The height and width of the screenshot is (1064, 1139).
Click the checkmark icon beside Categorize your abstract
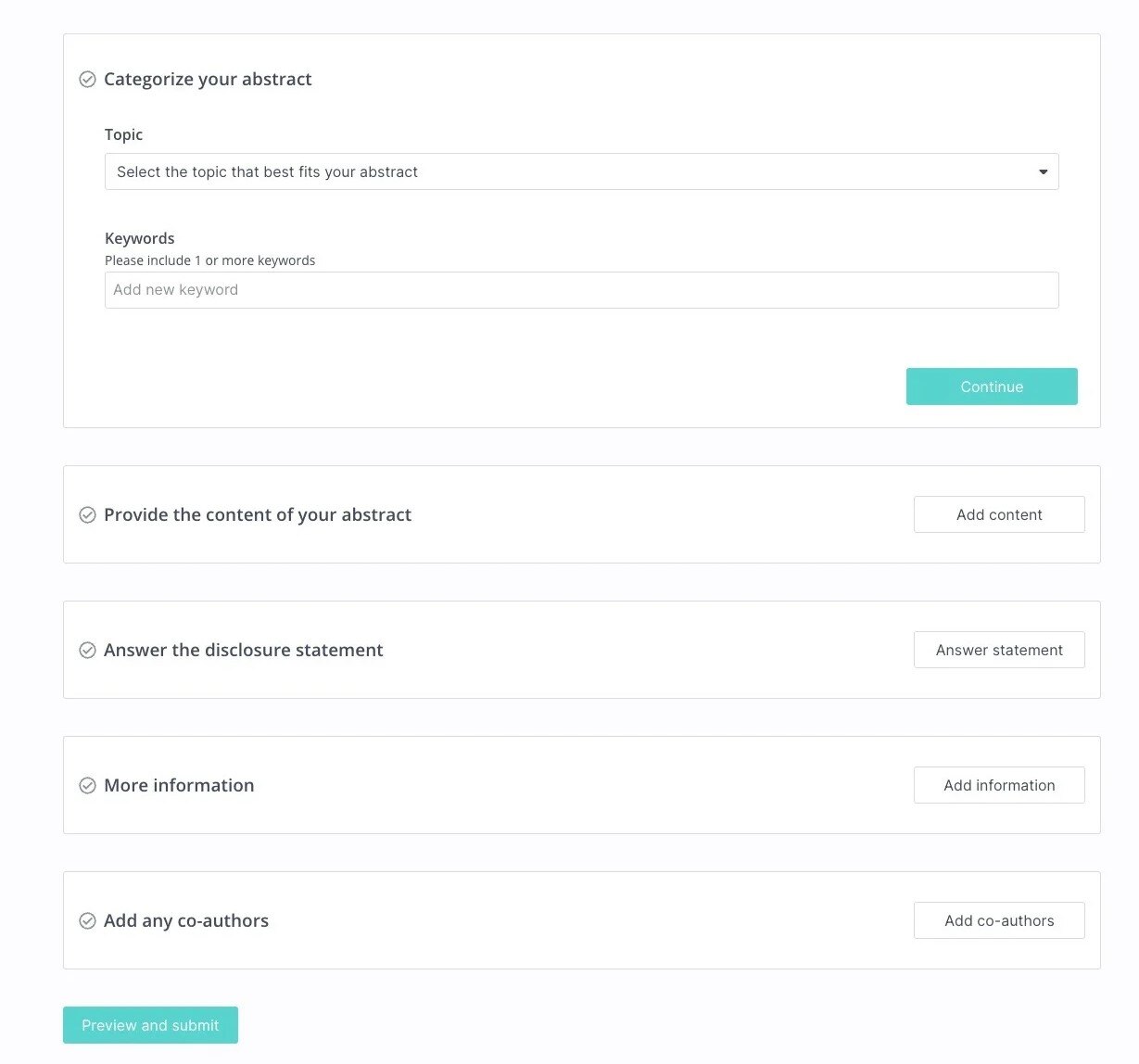click(x=87, y=80)
